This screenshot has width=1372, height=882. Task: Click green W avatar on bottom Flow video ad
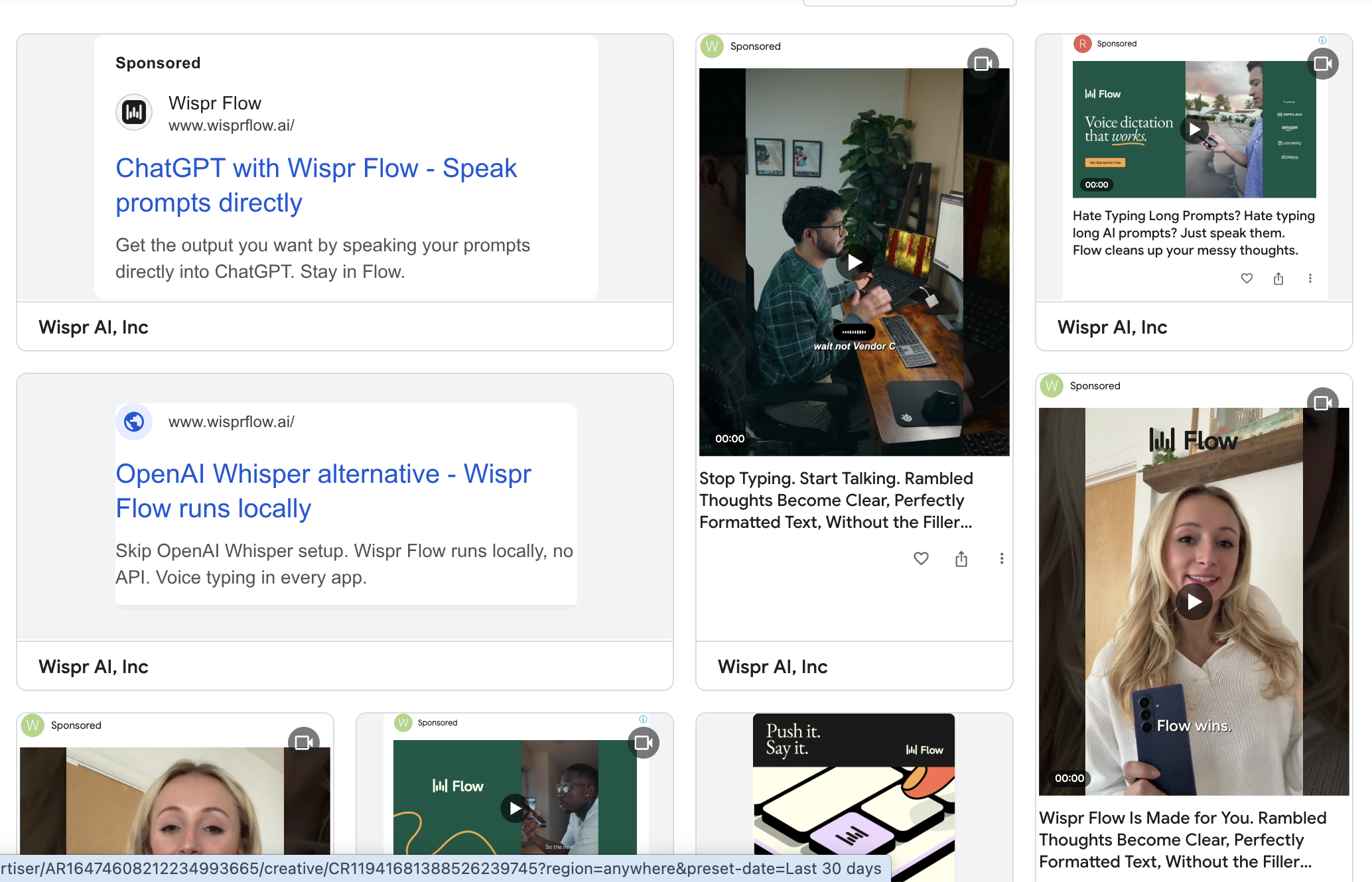pyautogui.click(x=403, y=723)
